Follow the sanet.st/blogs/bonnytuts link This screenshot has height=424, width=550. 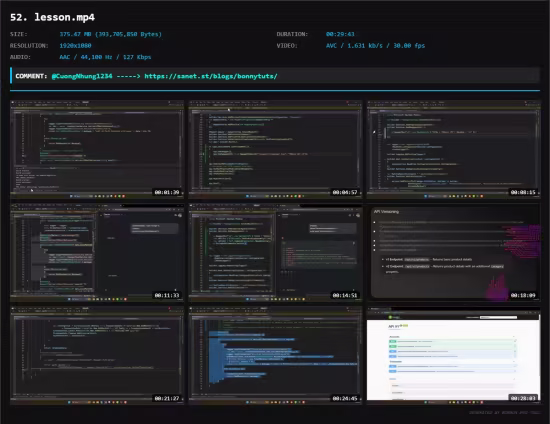pyautogui.click(x=211, y=76)
